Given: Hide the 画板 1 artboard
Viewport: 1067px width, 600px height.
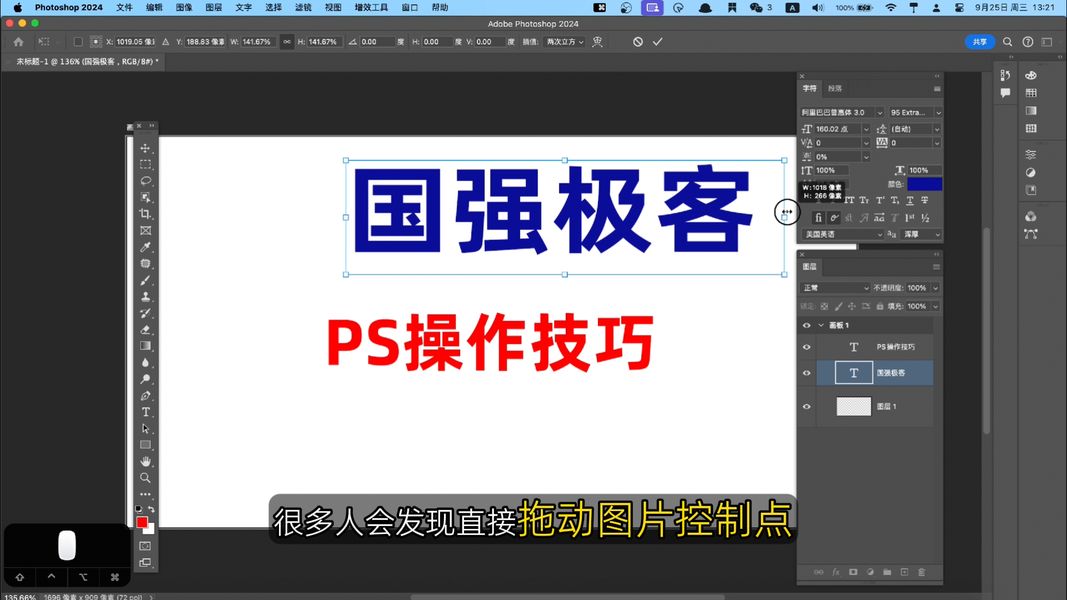Looking at the screenshot, I should pos(806,325).
